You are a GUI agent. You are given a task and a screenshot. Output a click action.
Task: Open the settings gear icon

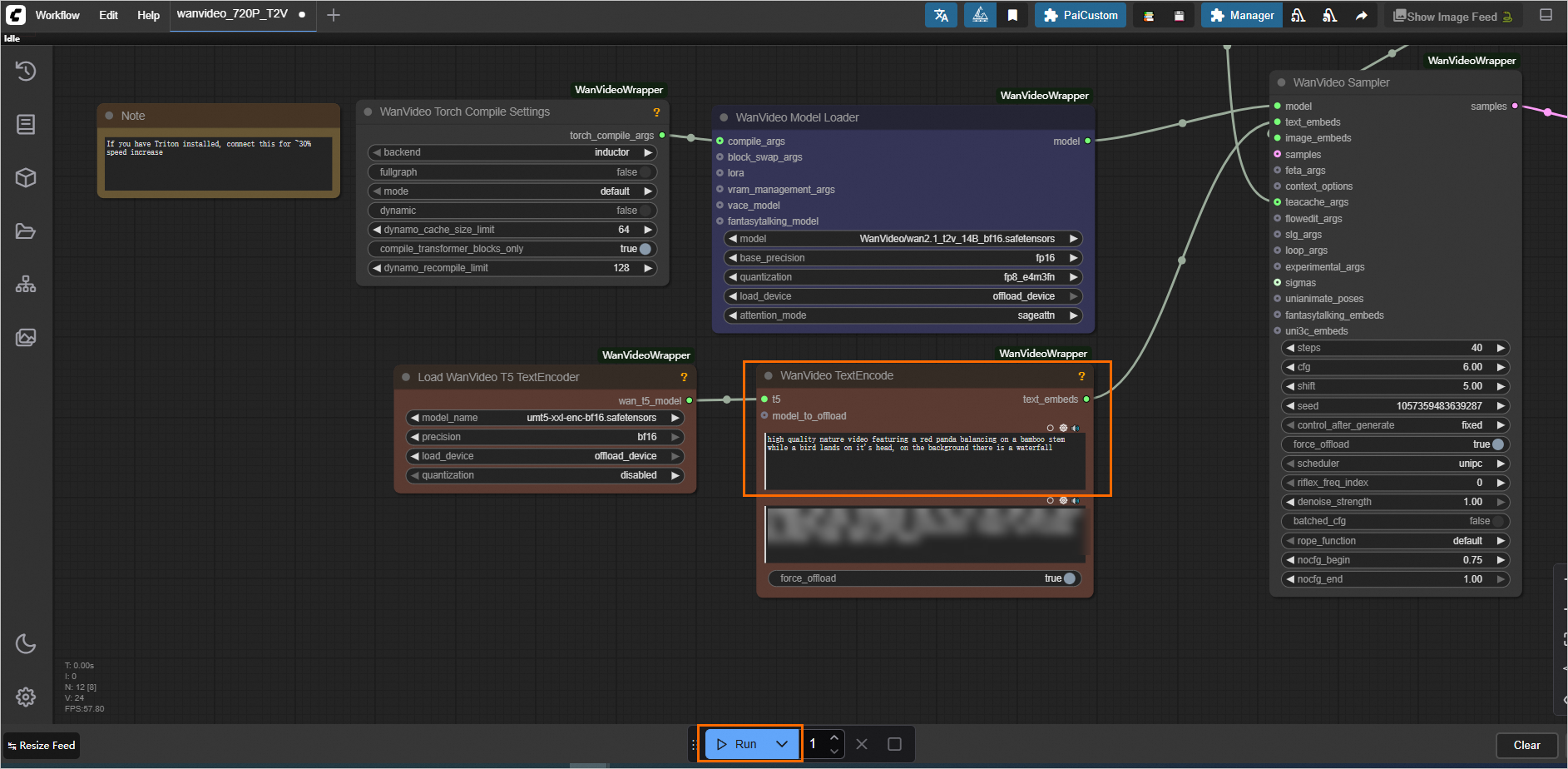pos(26,697)
